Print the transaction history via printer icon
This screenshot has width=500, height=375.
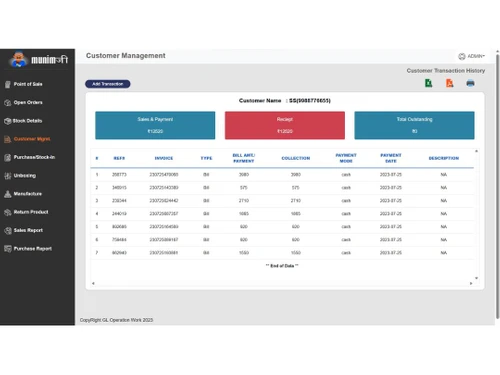coord(470,83)
